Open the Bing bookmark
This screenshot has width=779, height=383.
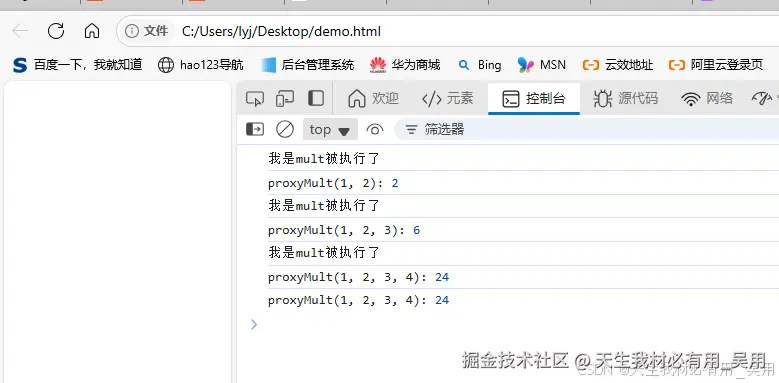click(480, 65)
